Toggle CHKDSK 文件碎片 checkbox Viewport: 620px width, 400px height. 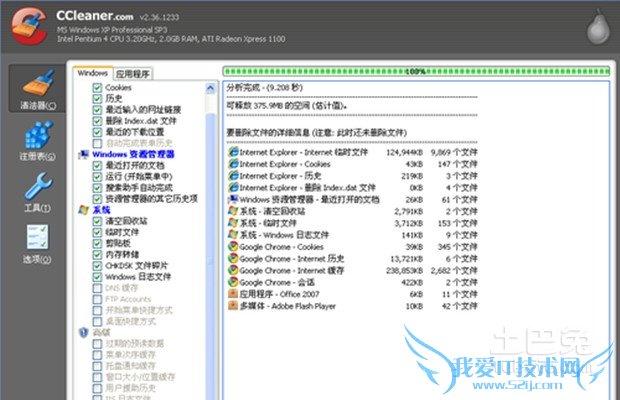pos(97,266)
